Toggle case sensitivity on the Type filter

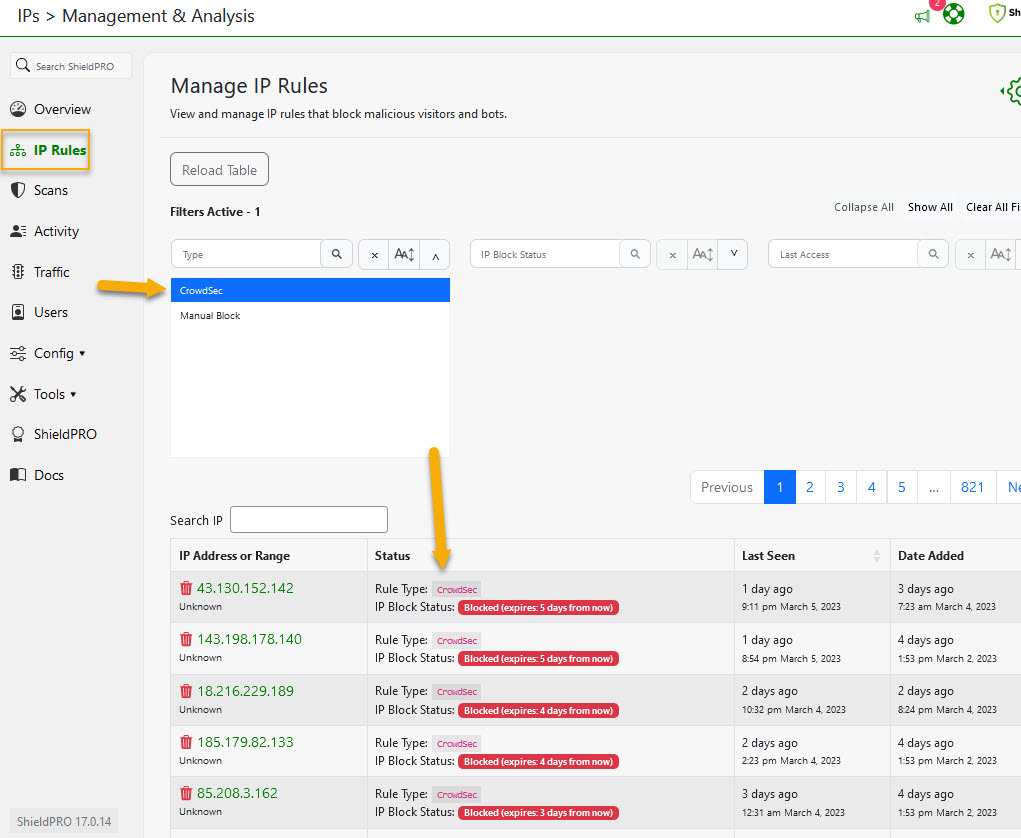(x=403, y=254)
